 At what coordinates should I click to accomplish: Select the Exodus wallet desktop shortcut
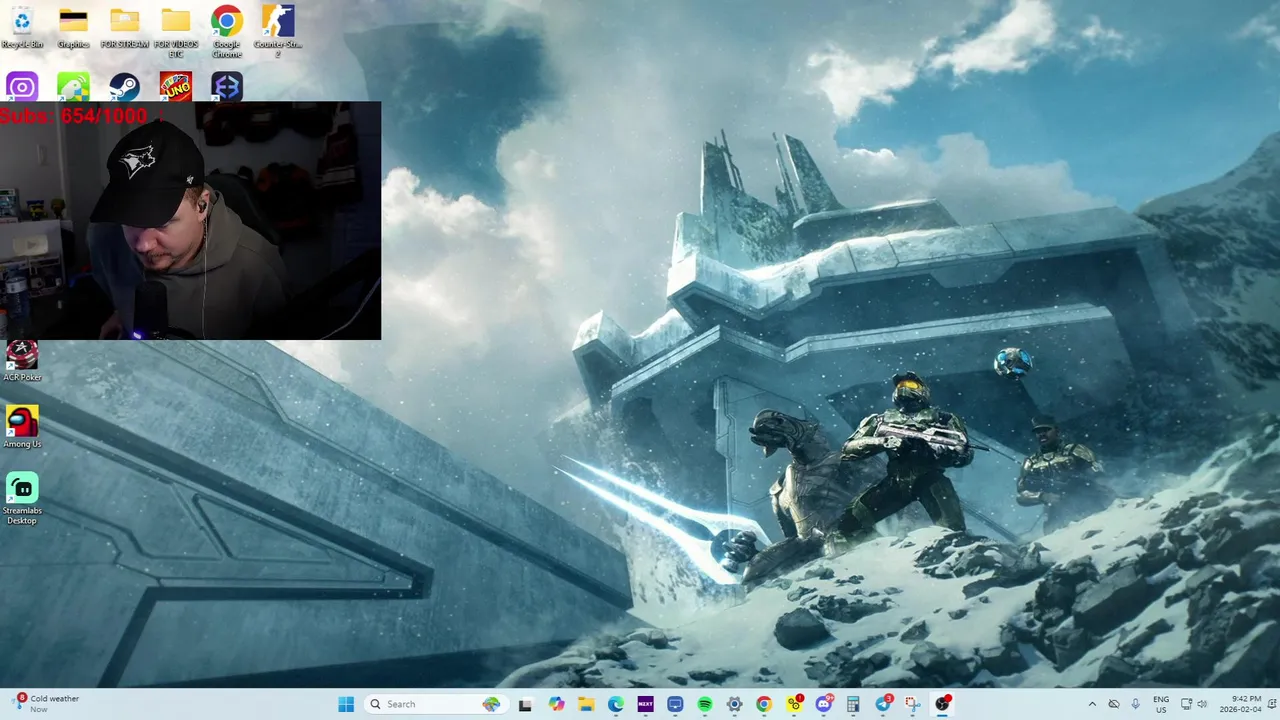[x=227, y=87]
